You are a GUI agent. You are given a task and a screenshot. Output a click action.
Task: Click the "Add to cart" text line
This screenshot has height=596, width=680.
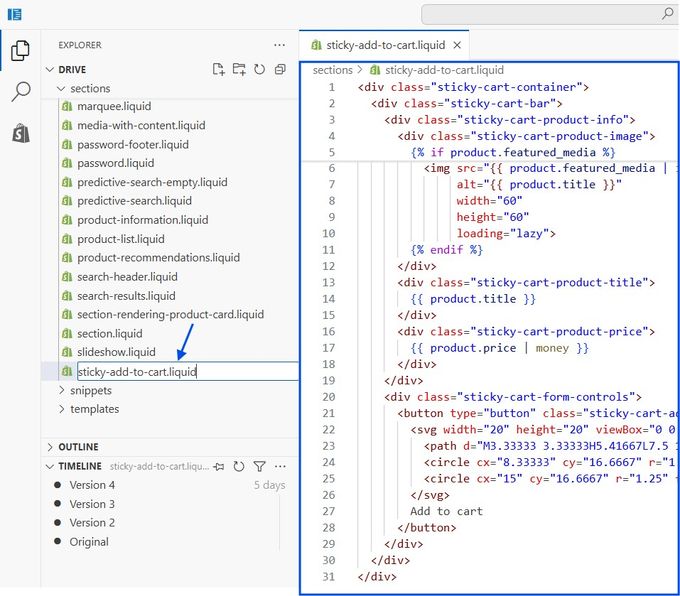coord(447,511)
